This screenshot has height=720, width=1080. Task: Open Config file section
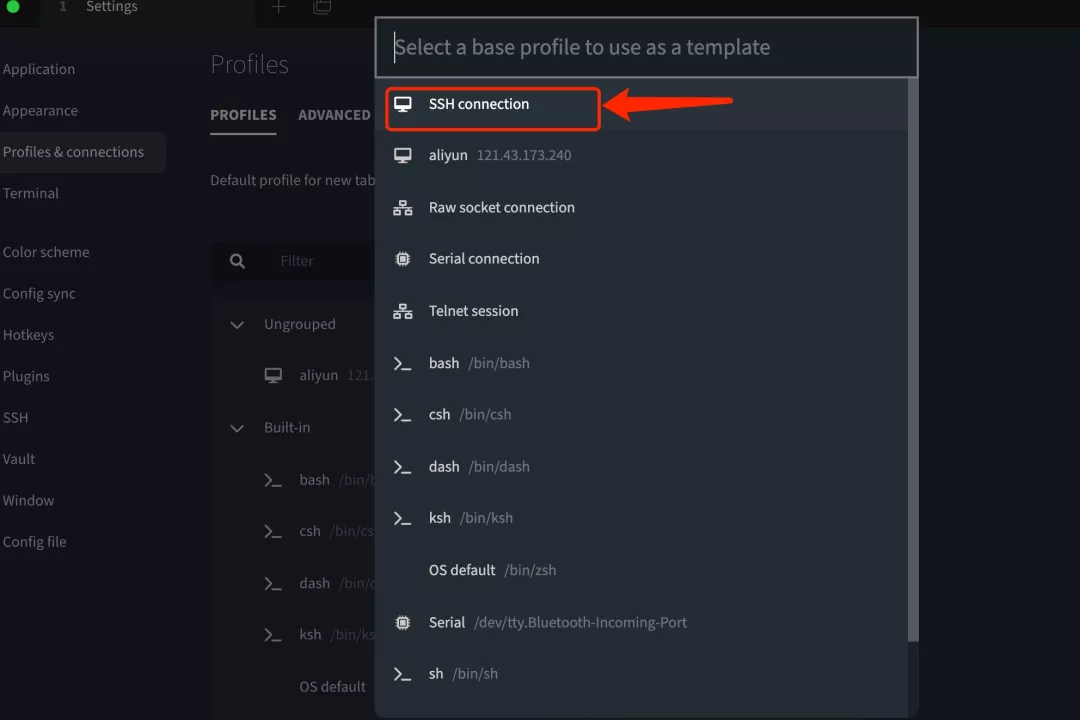pos(34,542)
